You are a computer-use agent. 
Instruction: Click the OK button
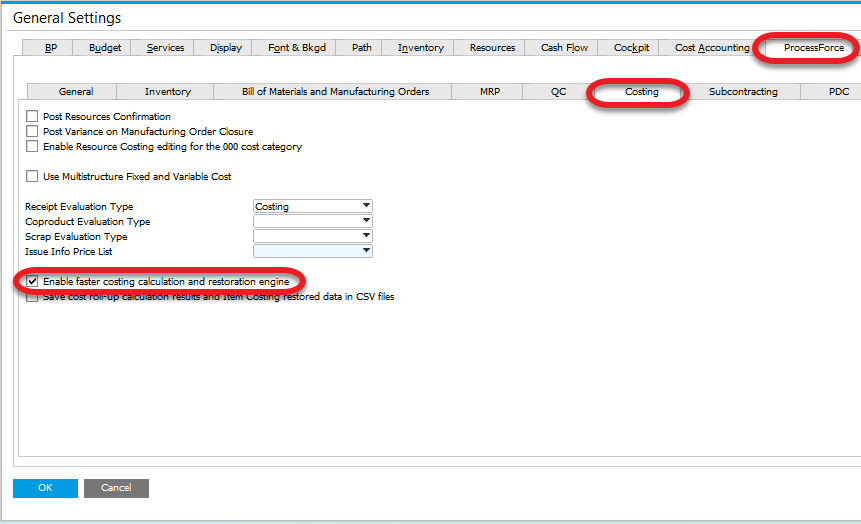pyautogui.click(x=45, y=488)
